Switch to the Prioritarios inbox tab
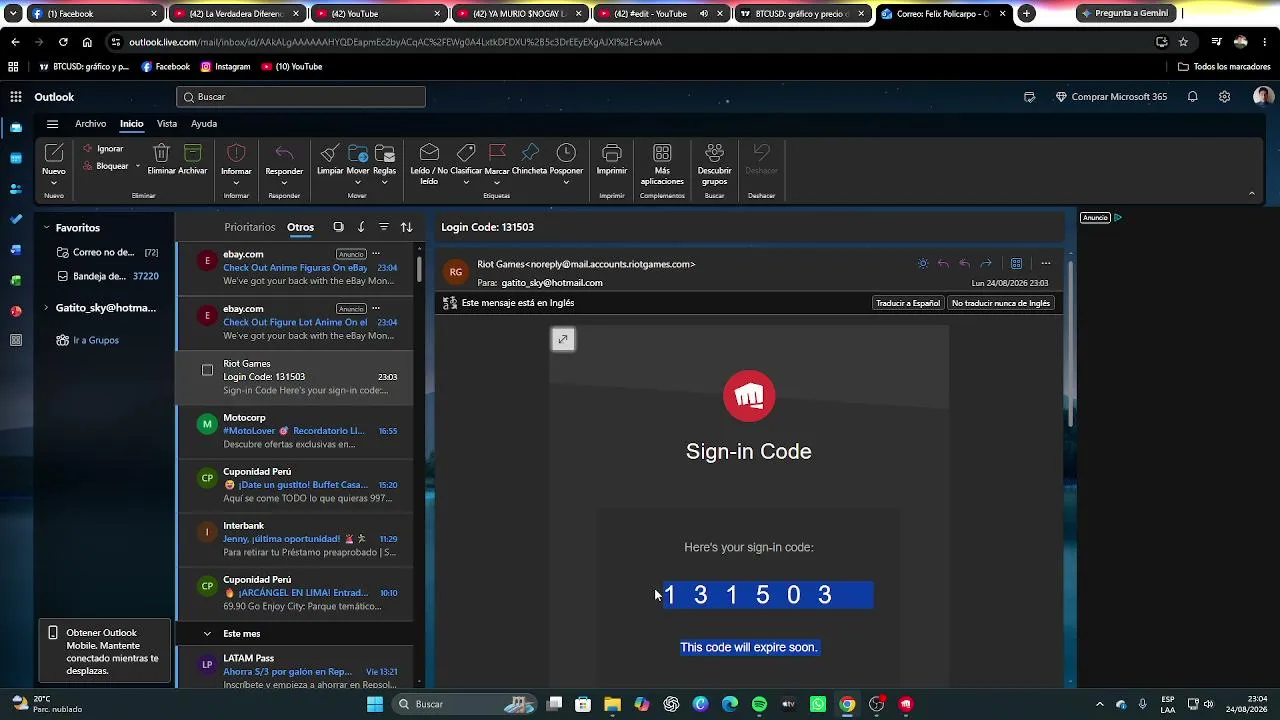This screenshot has height=720, width=1280. [x=250, y=227]
